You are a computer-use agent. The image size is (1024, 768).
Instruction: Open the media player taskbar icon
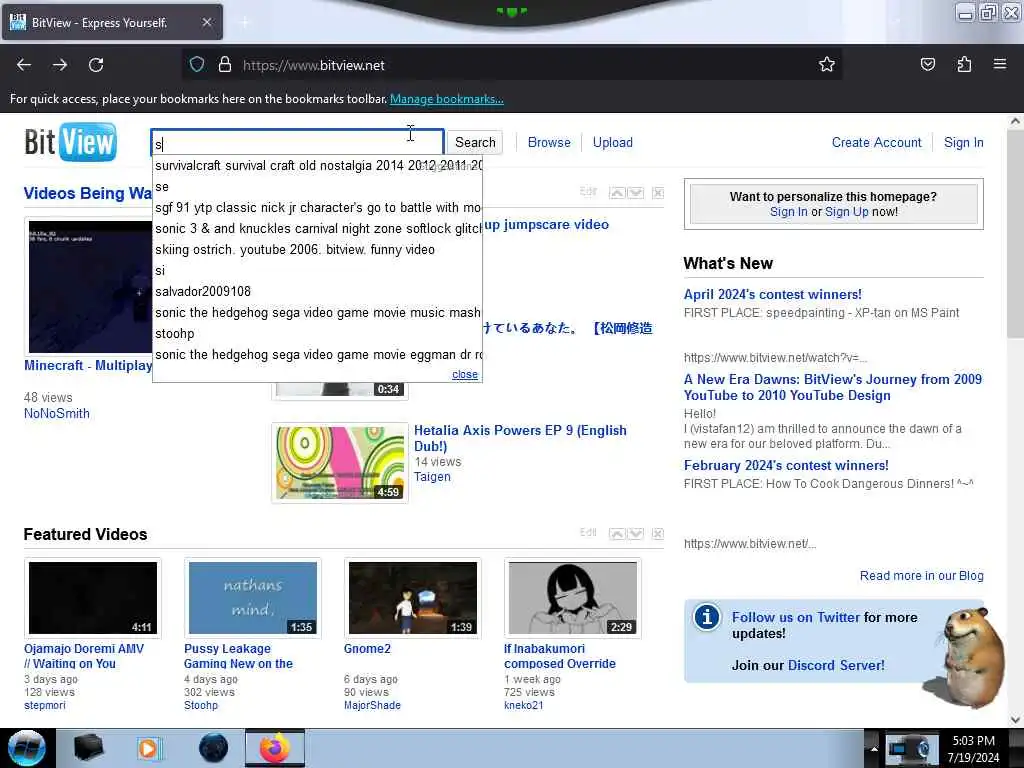click(x=149, y=748)
